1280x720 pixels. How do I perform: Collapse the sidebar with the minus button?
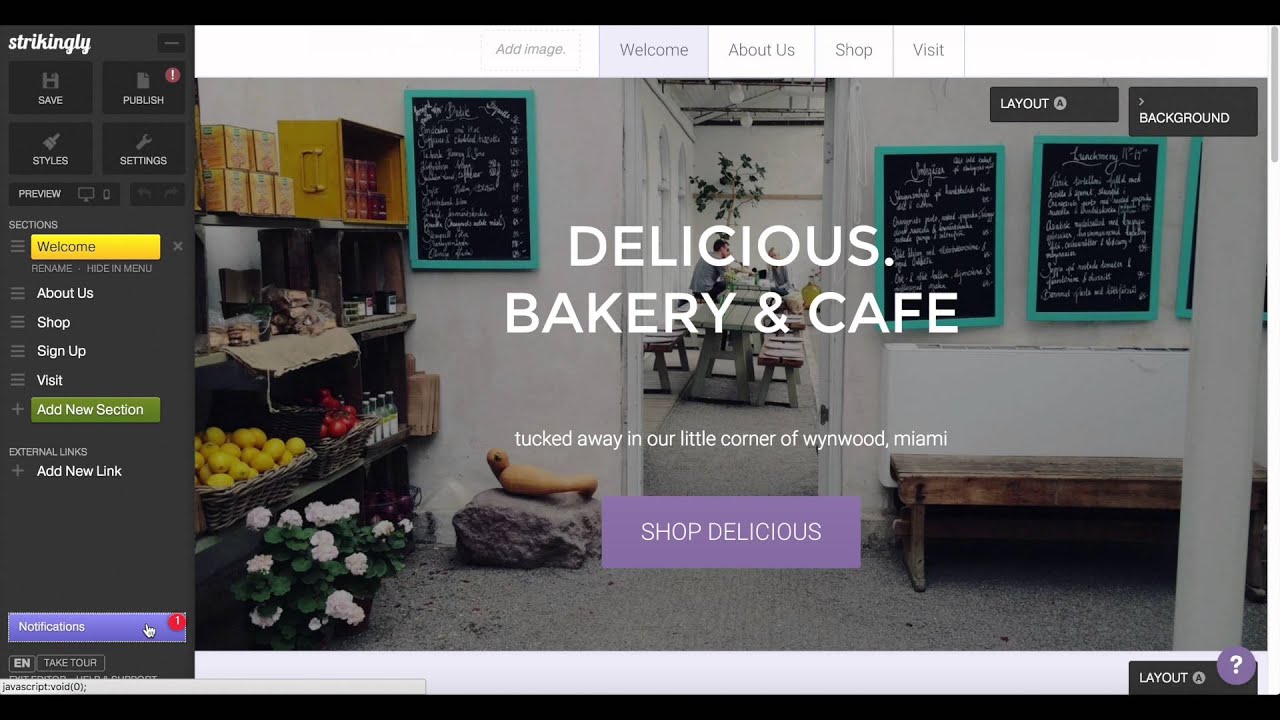(x=171, y=43)
